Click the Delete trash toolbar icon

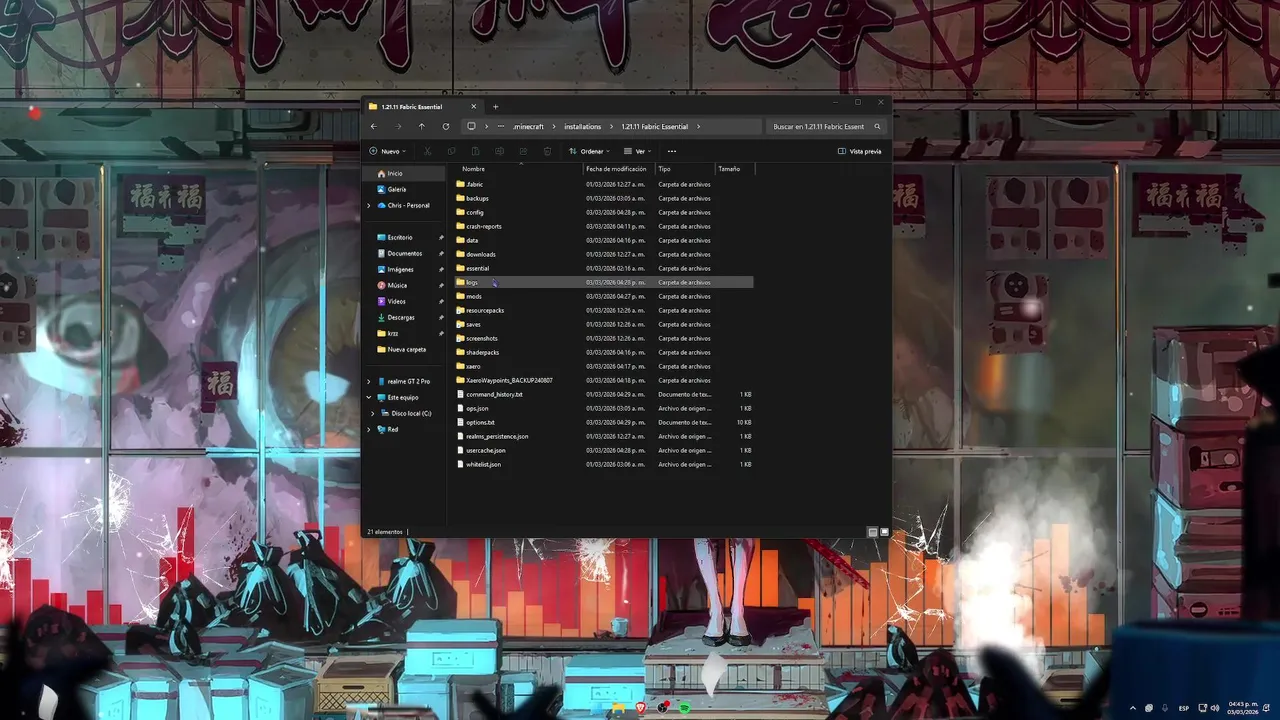pos(547,151)
